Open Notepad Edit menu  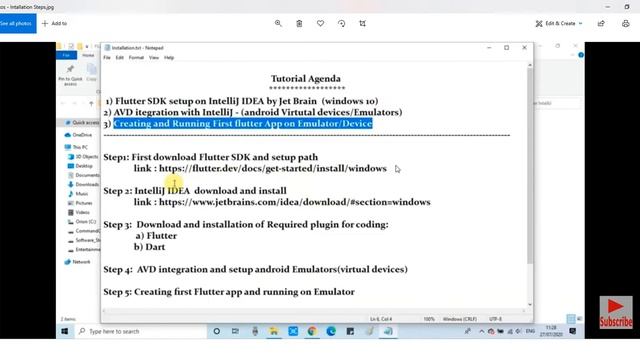pos(120,58)
